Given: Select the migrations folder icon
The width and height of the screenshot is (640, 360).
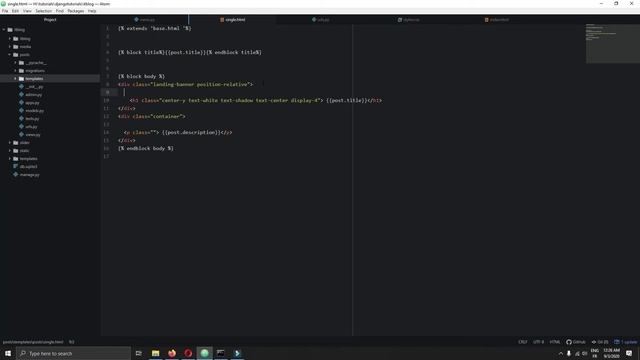Looking at the screenshot, I should [x=21, y=71].
